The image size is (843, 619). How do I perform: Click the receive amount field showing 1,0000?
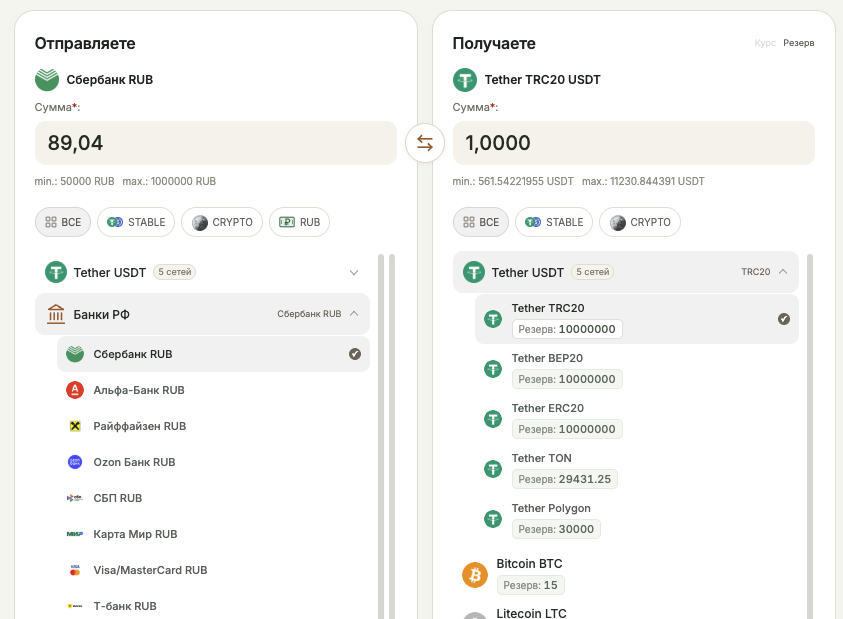(634, 143)
